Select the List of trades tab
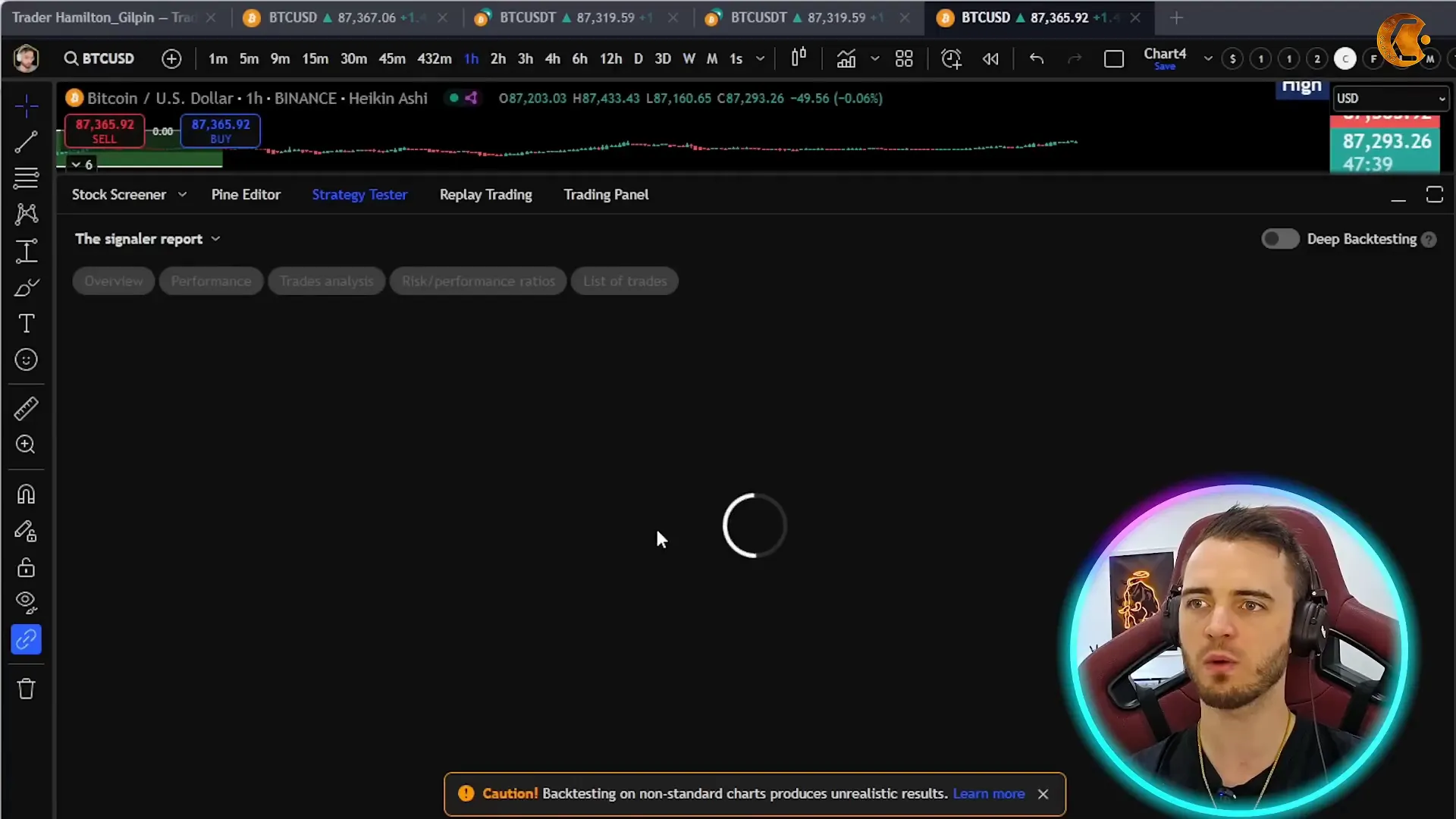The height and width of the screenshot is (819, 1456). pos(625,281)
